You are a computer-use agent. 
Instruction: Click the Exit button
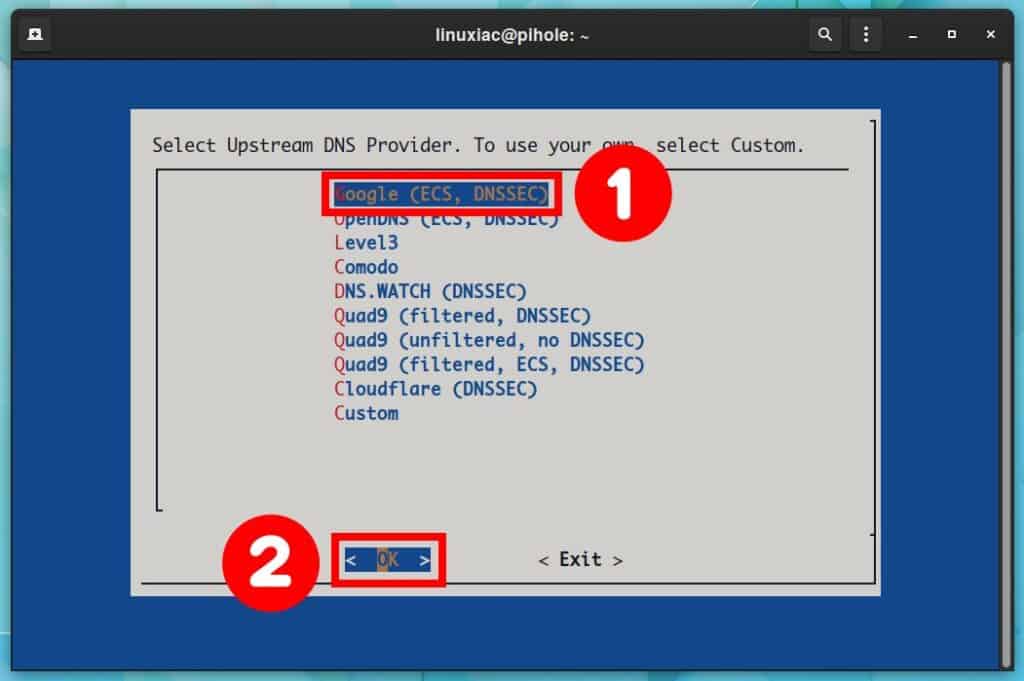[581, 560]
